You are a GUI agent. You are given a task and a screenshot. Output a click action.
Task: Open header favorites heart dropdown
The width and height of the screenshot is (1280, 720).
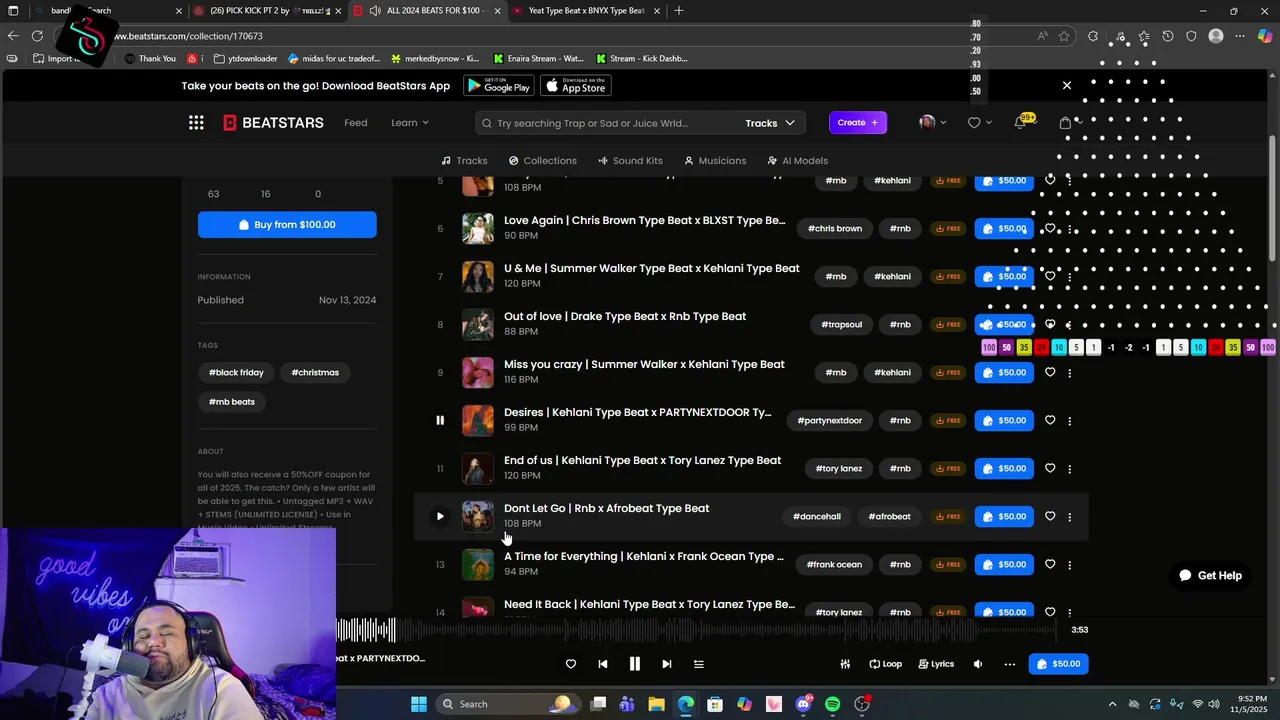click(979, 122)
